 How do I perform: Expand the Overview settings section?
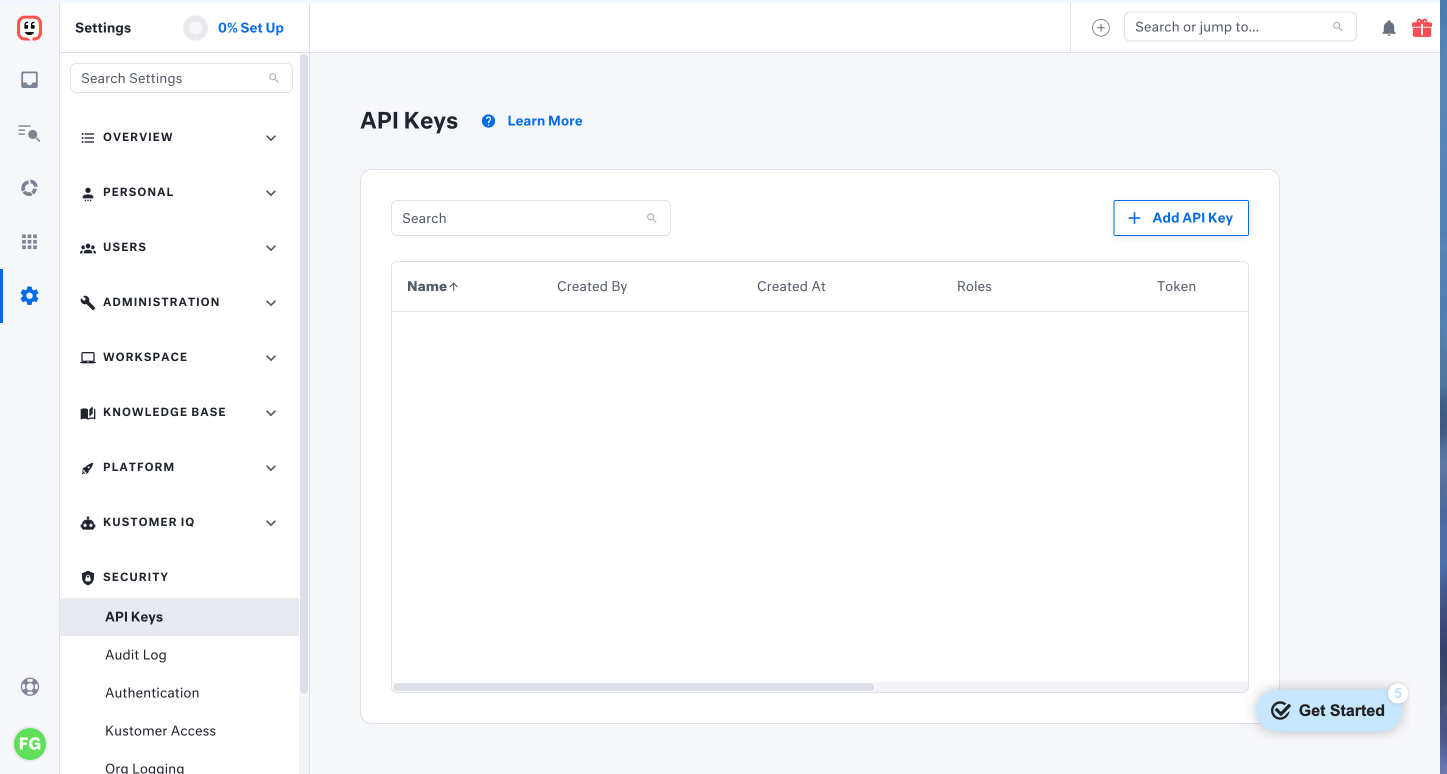click(179, 137)
